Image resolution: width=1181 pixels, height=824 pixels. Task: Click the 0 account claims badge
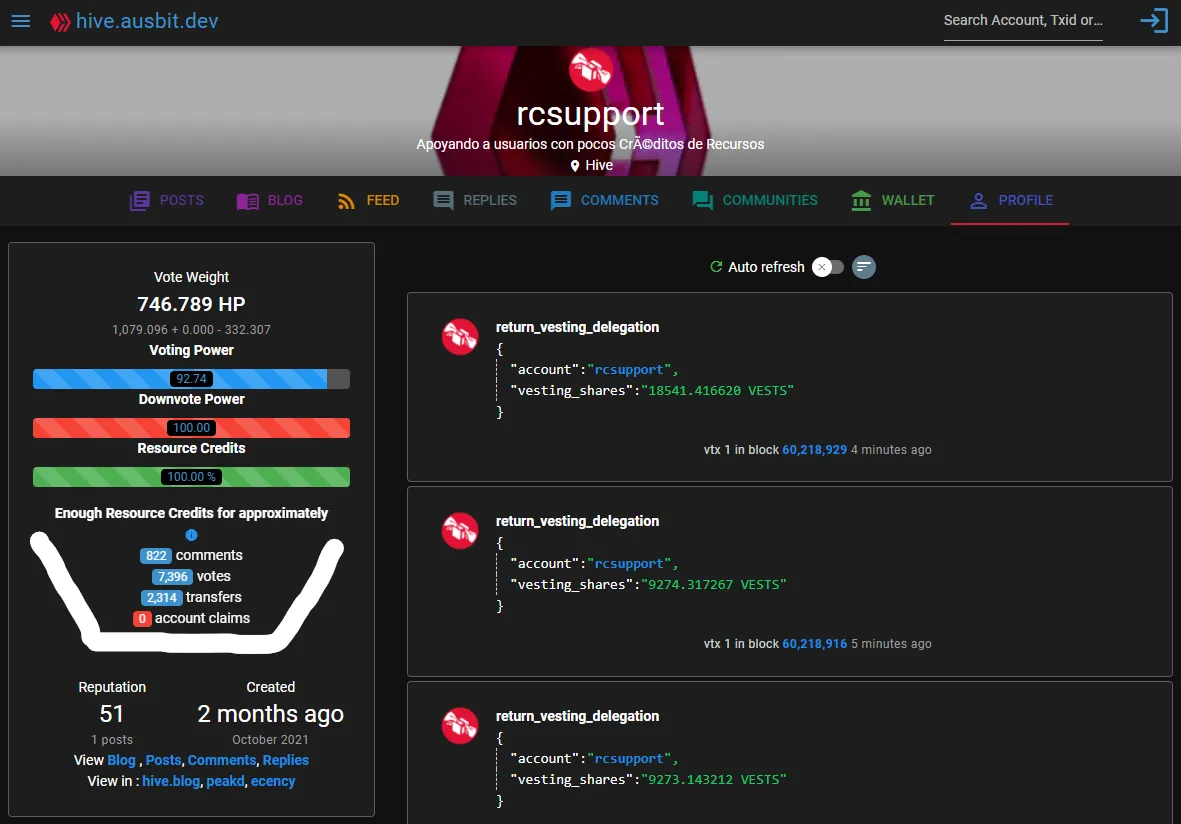click(x=142, y=619)
